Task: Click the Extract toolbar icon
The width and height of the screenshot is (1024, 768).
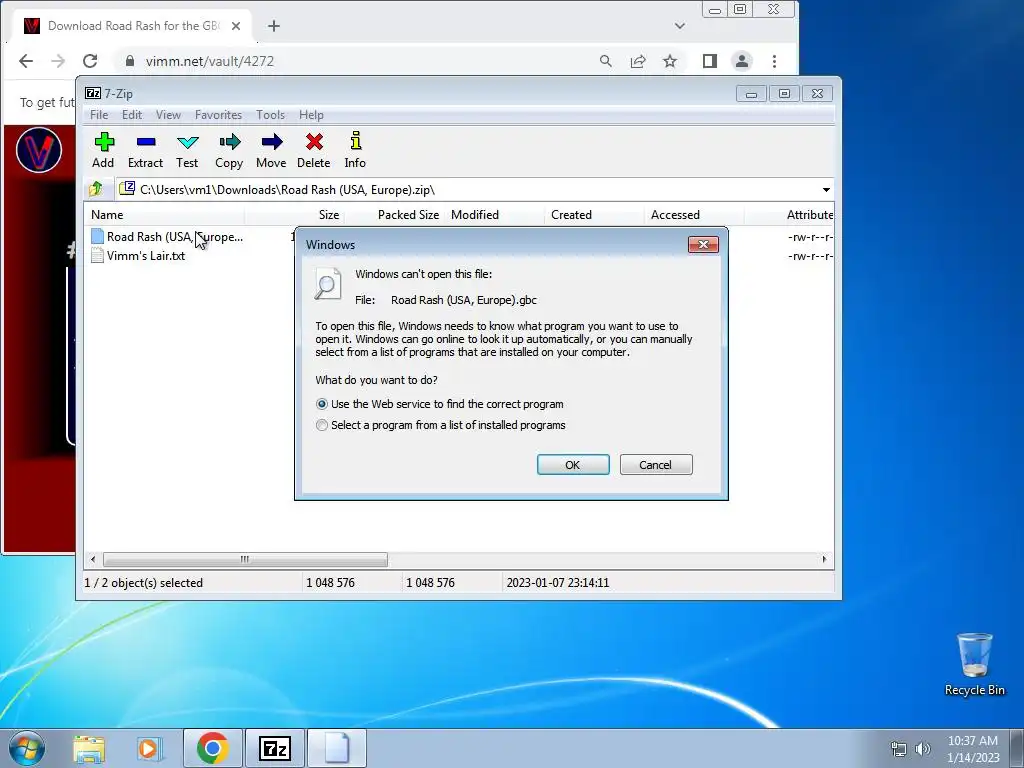Action: [145, 151]
